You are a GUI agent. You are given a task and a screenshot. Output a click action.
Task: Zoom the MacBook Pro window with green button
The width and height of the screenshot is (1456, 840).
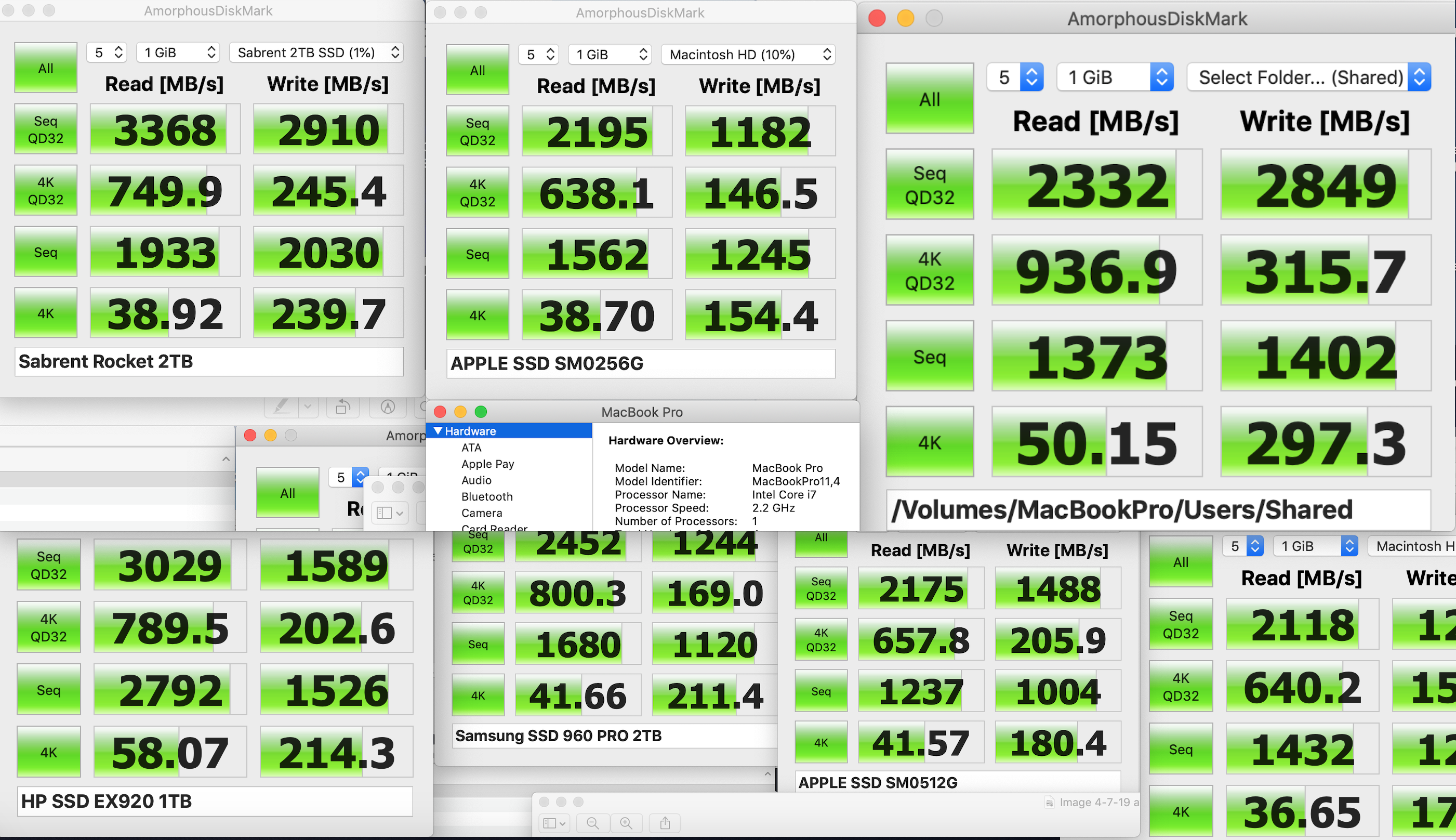480,411
